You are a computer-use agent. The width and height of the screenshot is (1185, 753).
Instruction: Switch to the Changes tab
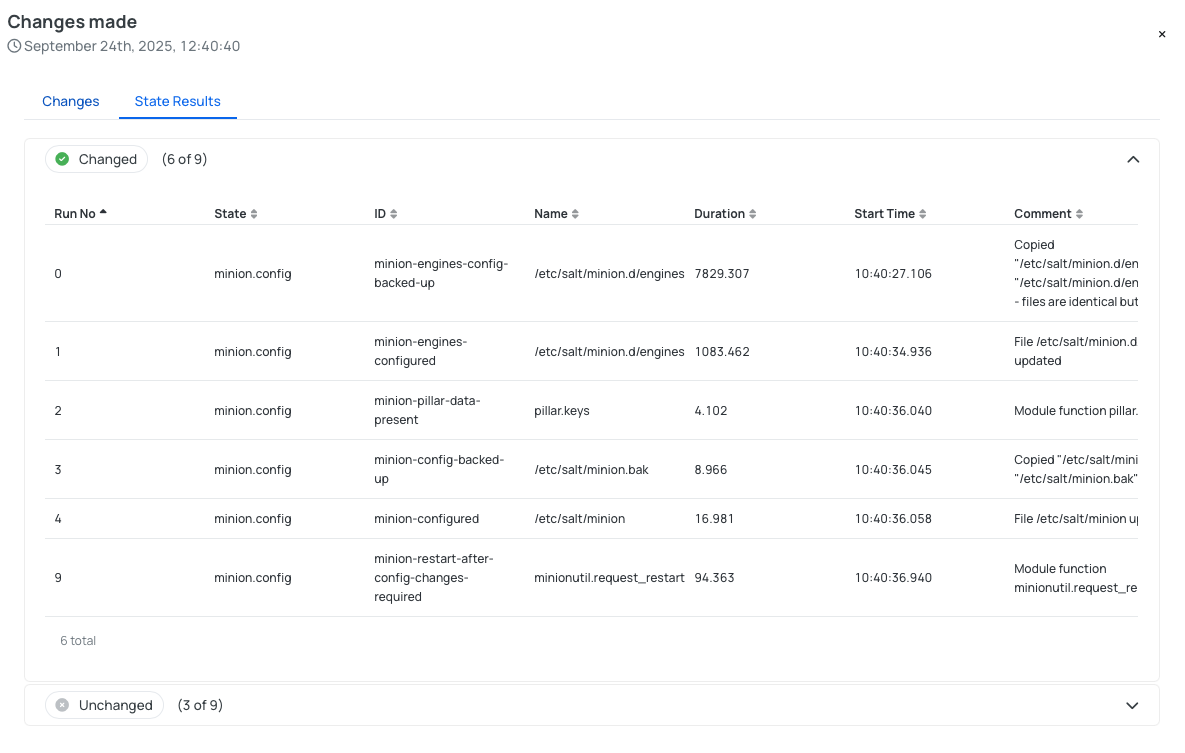(x=71, y=101)
